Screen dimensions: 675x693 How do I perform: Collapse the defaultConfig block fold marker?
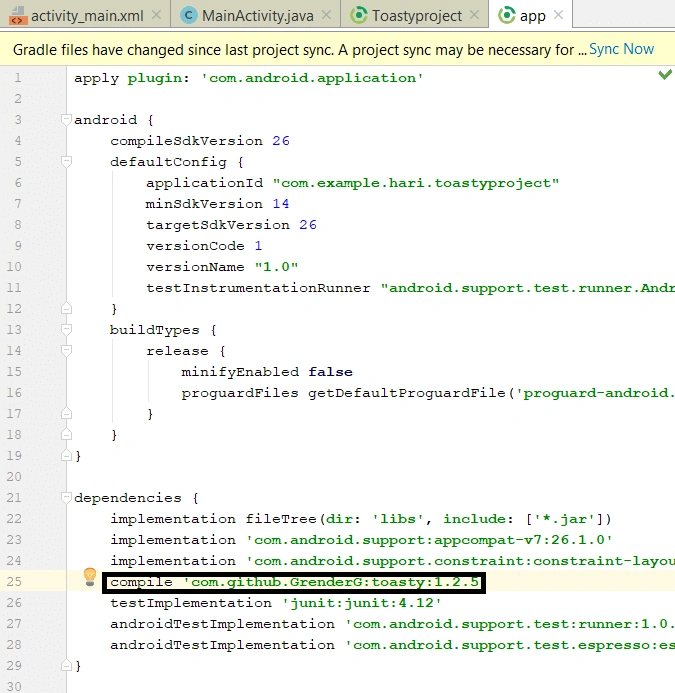pyautogui.click(x=66, y=162)
